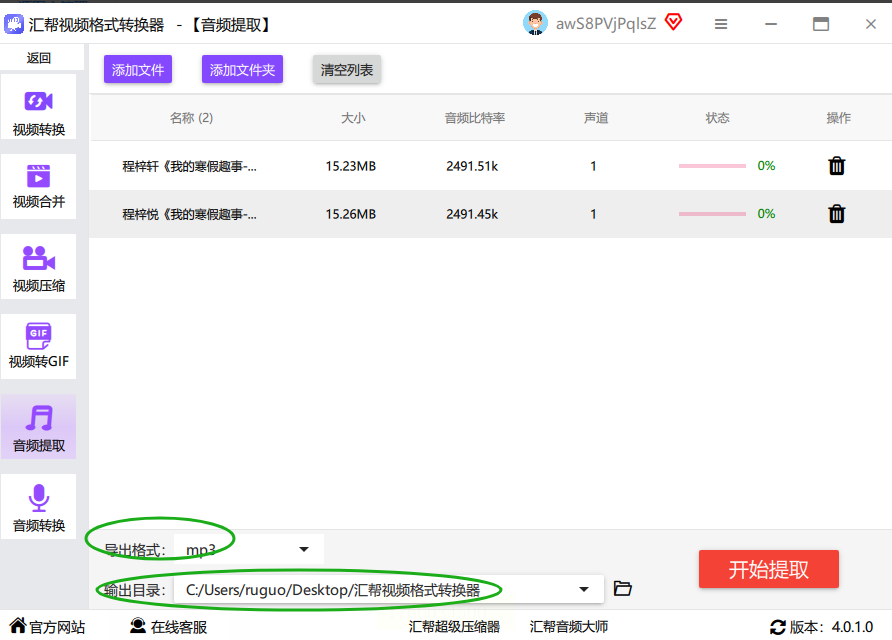This screenshot has width=892, height=640.
Task: Click the user avatar awS8PVjPqlsZ
Action: (535, 23)
